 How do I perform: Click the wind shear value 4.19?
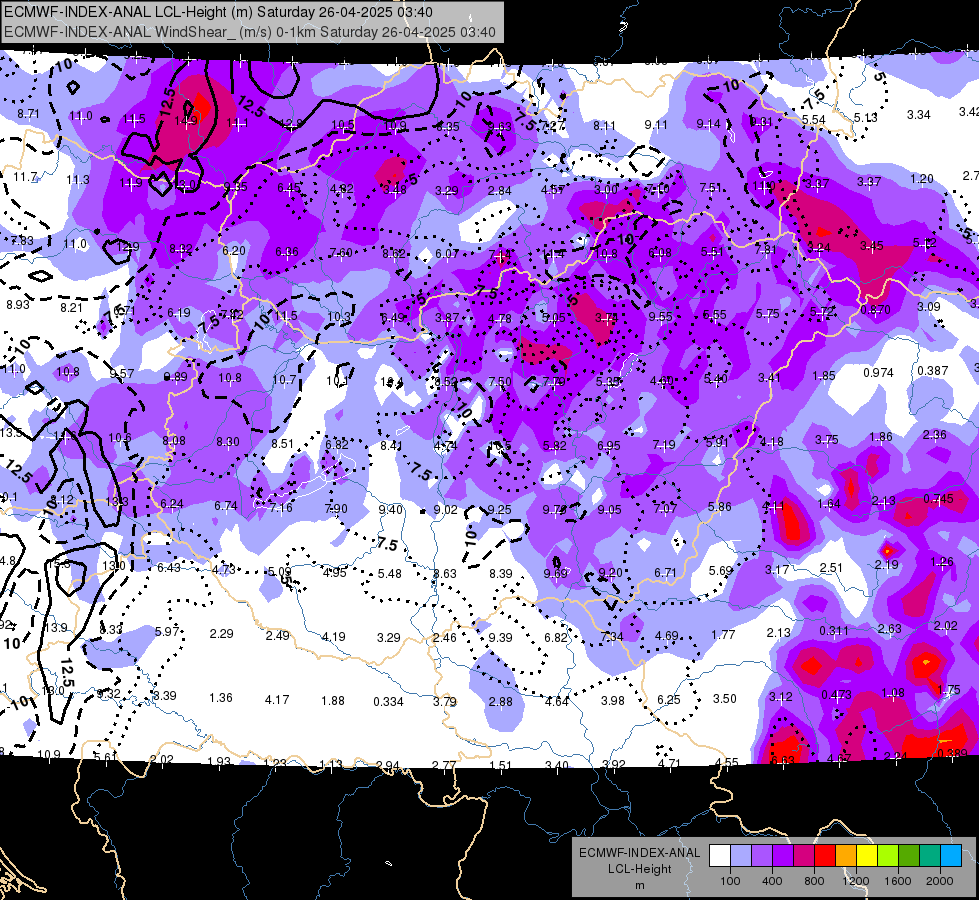click(x=333, y=638)
